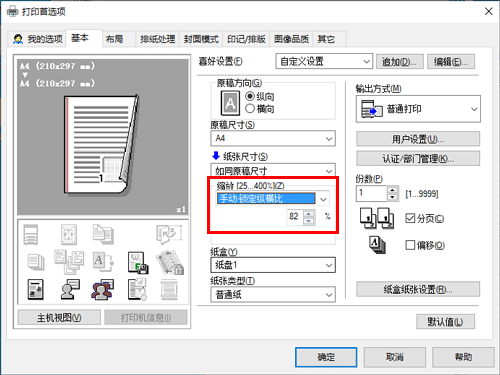Click the red group account track icon
The image size is (500, 375).
[x=103, y=289]
